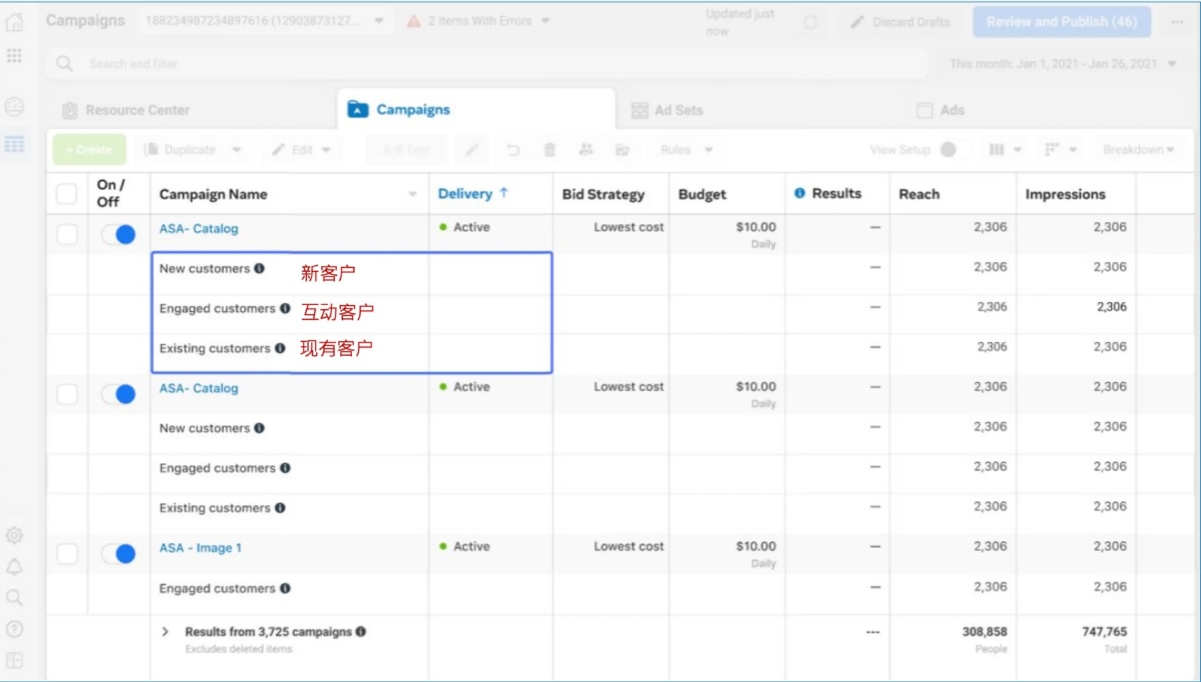Click the more options ellipsis icon
The image size is (1201, 682).
[x=1177, y=22]
